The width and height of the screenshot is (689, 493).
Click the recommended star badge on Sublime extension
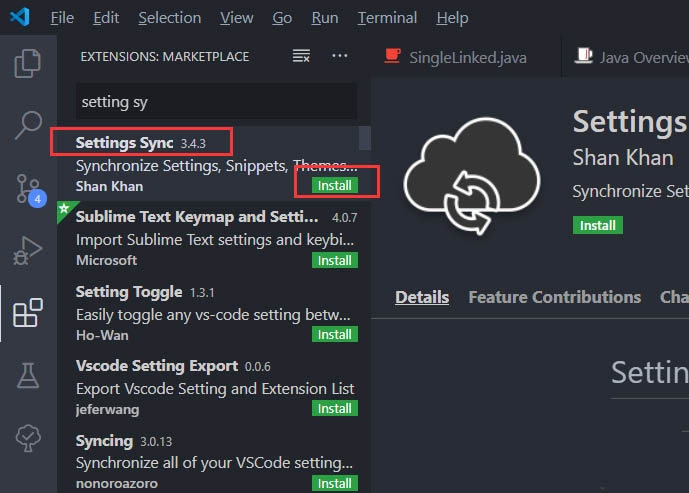(x=64, y=208)
